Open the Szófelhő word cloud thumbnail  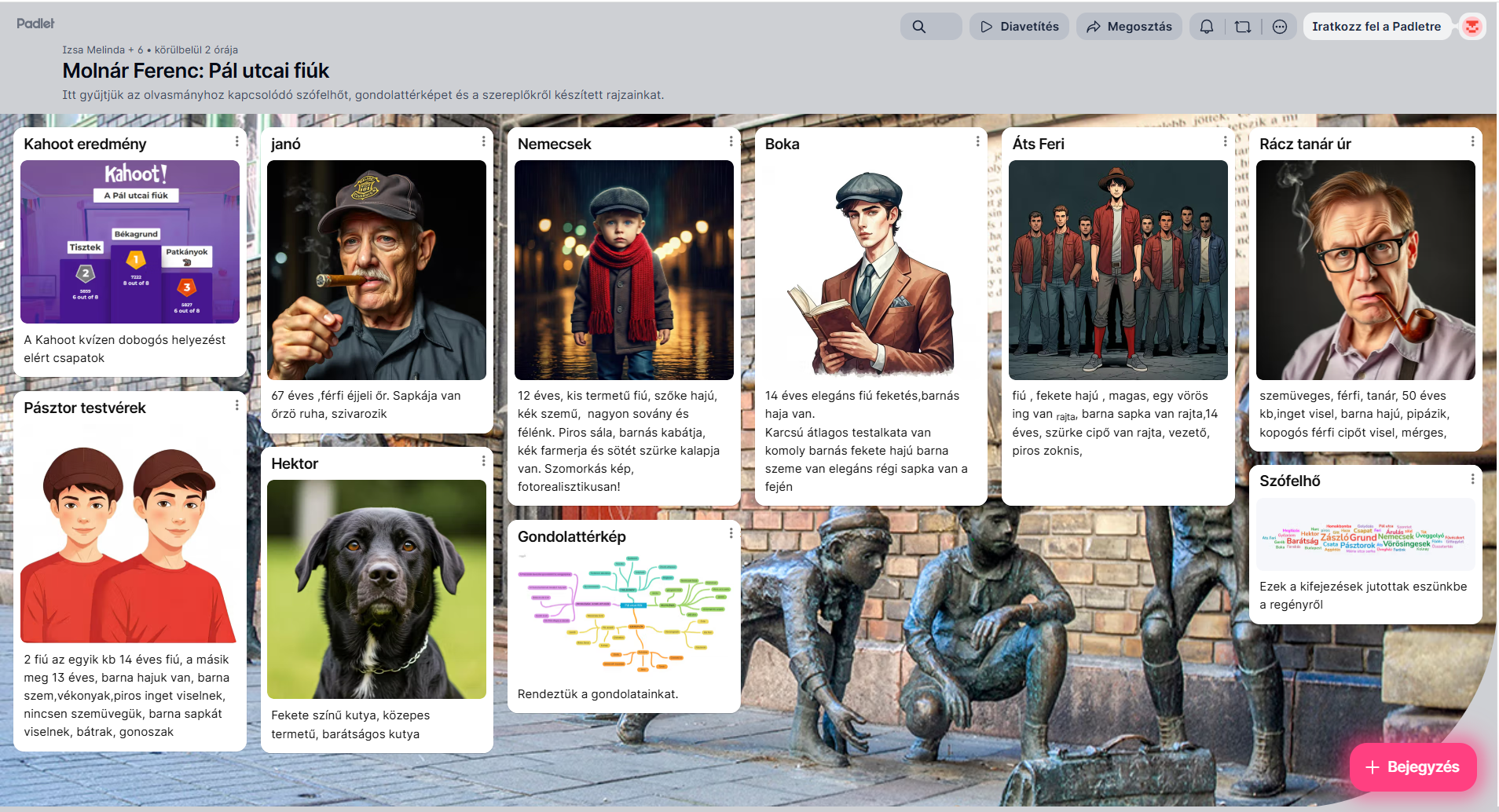1365,536
